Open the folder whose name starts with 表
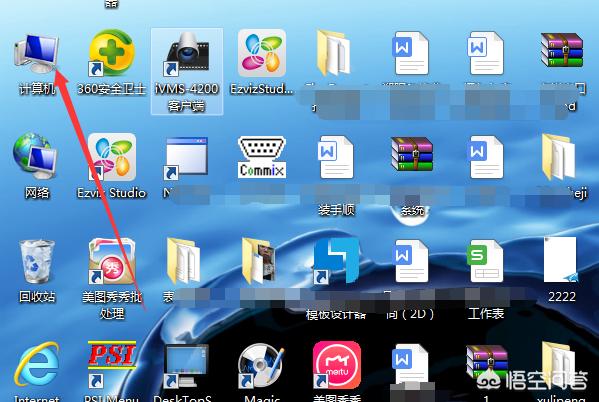599x402 pixels. (x=184, y=261)
